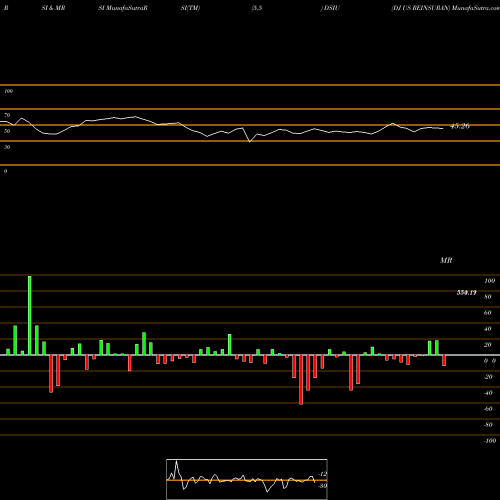Click the RSI panel's 70 axis label
Image resolution: width=500 pixels, height=500 pixels.
pyautogui.click(x=7, y=115)
